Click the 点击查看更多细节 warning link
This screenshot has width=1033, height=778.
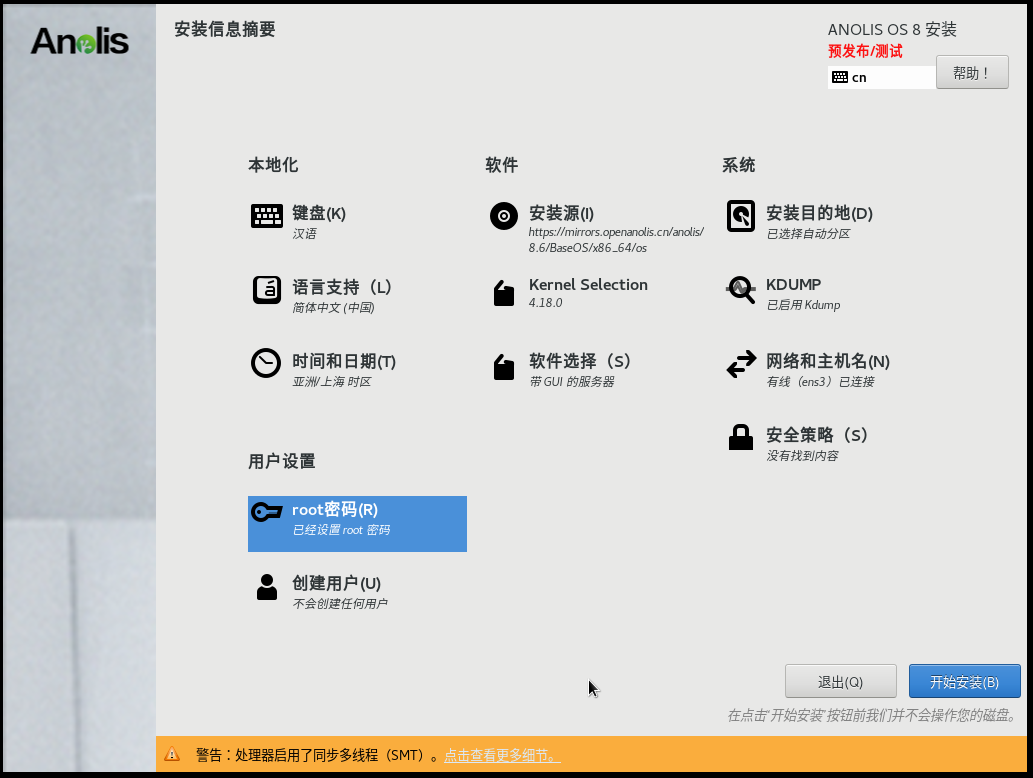(x=502, y=755)
